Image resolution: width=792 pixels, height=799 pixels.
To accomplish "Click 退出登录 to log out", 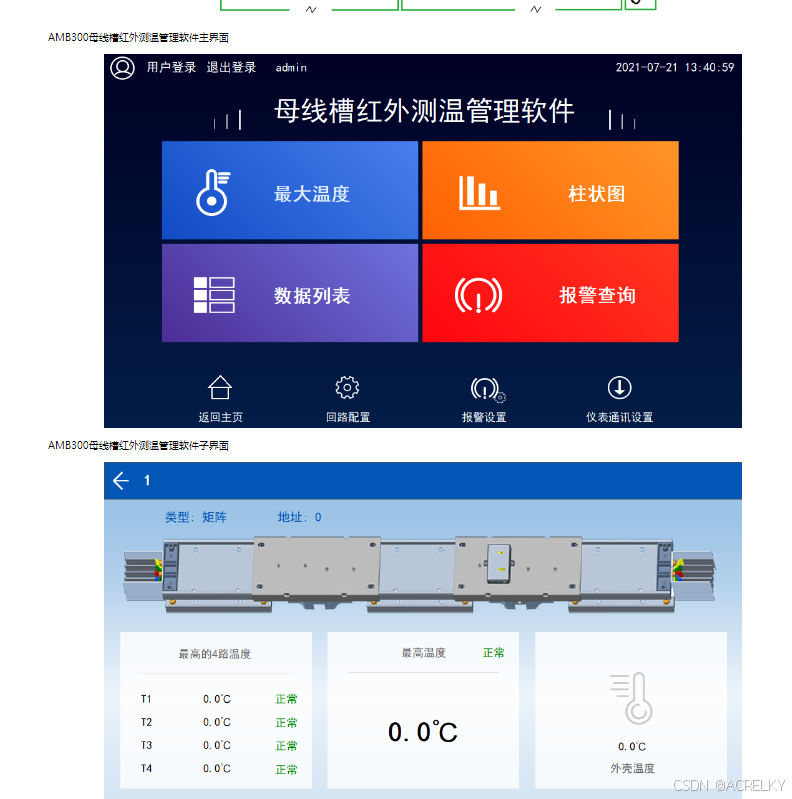I will [x=231, y=67].
